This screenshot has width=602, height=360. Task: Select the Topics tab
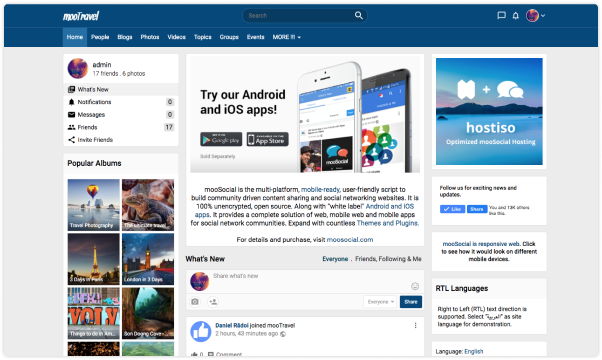click(x=203, y=37)
